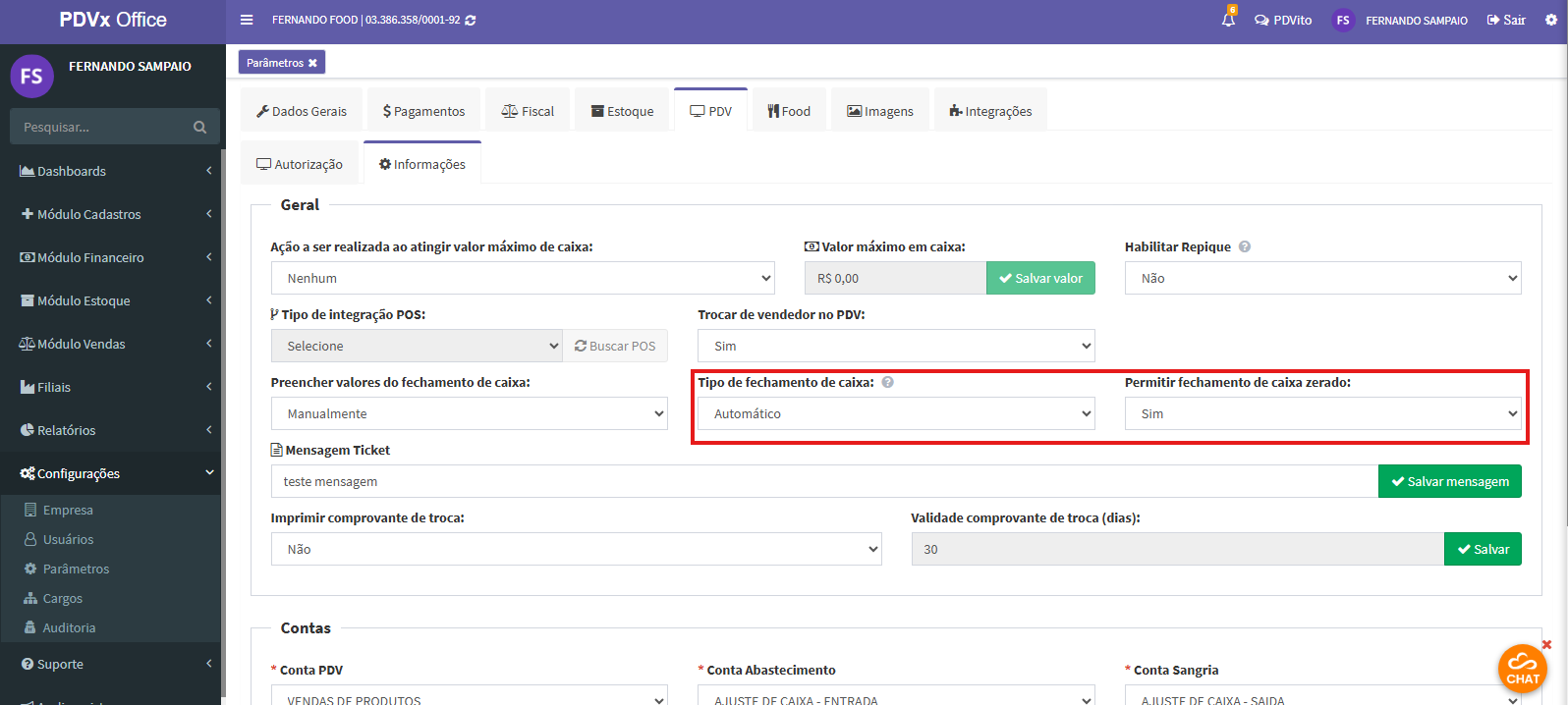Switch to Fiscal tab
Image resolution: width=1568 pixels, height=705 pixels.
529,111
